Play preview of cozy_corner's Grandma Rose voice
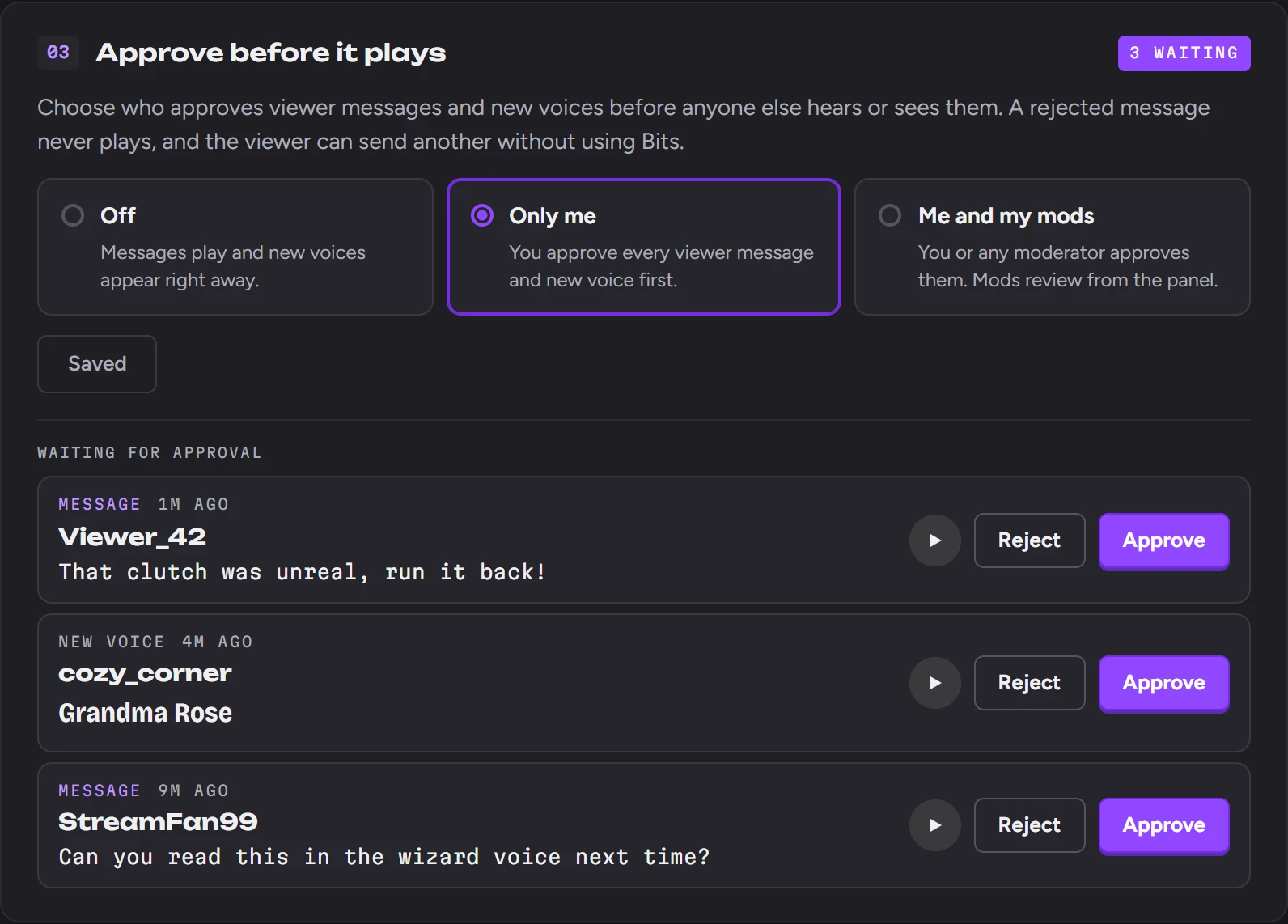 click(934, 683)
